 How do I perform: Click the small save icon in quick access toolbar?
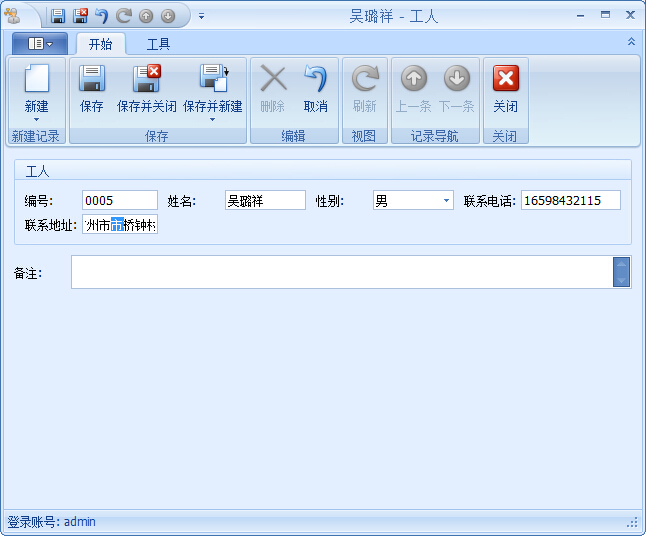tap(58, 16)
